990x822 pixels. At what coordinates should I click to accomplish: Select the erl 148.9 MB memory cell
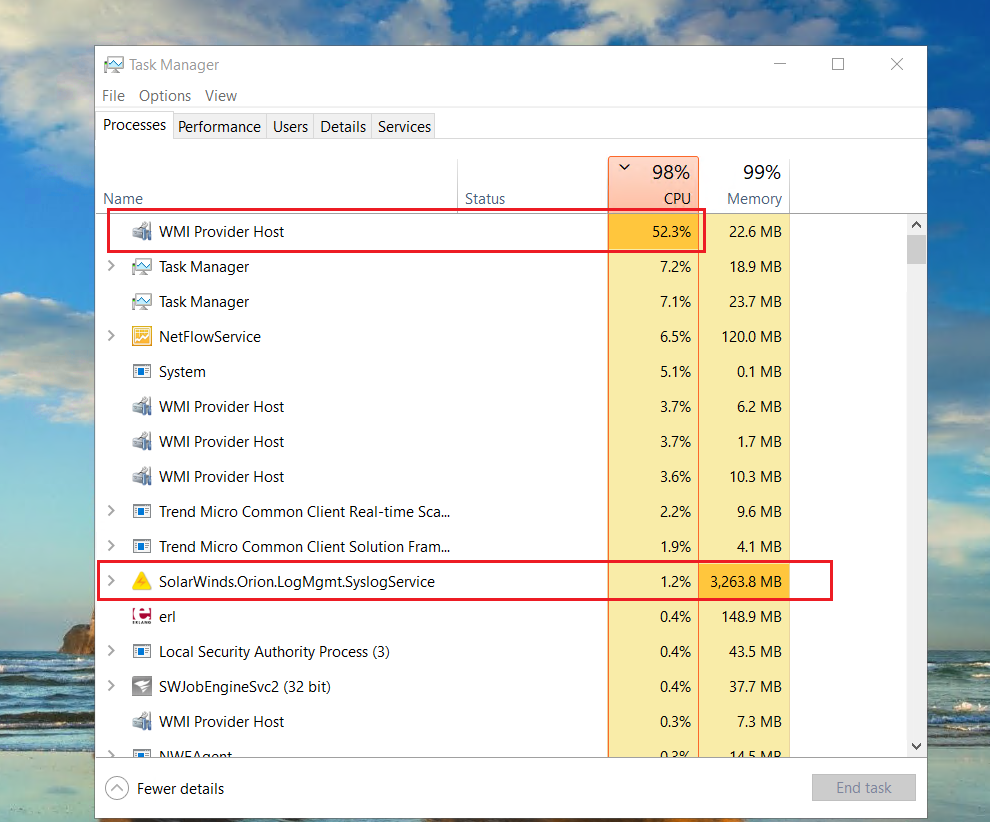click(744, 616)
